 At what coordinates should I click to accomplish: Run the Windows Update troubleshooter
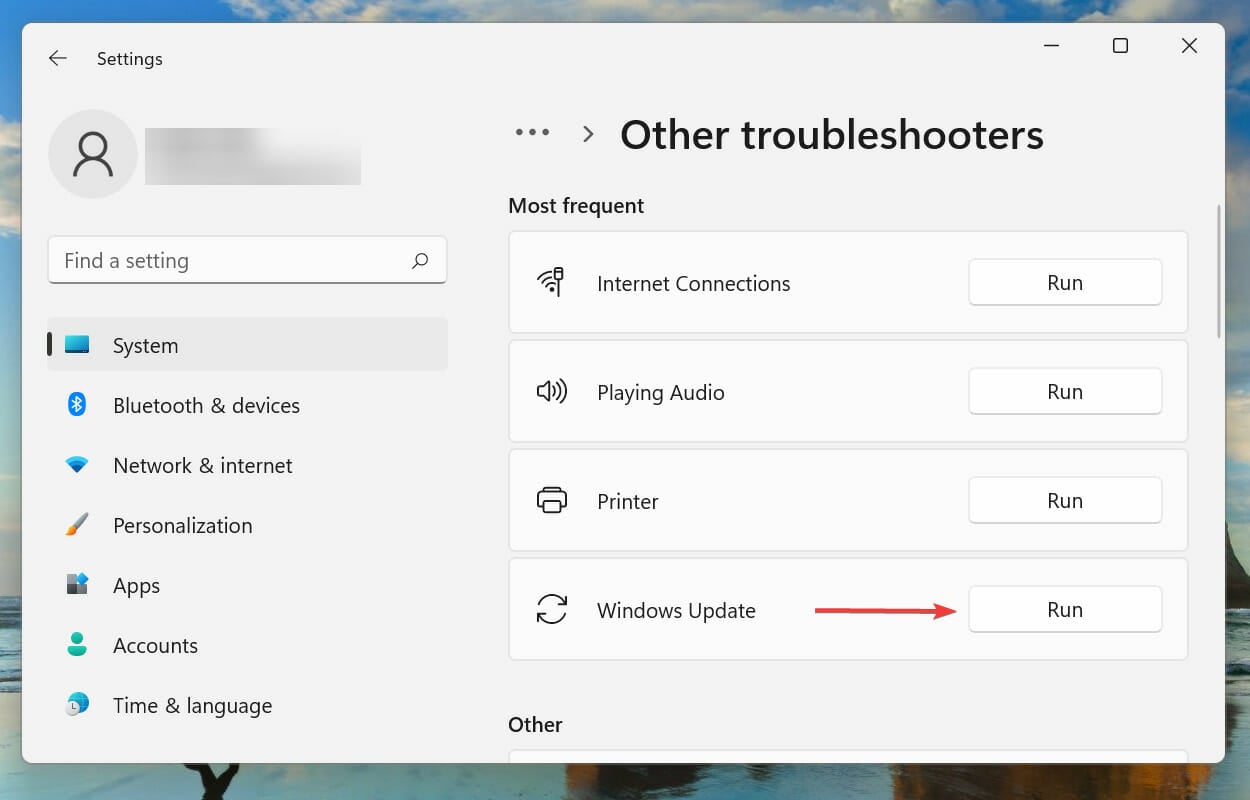coord(1065,610)
